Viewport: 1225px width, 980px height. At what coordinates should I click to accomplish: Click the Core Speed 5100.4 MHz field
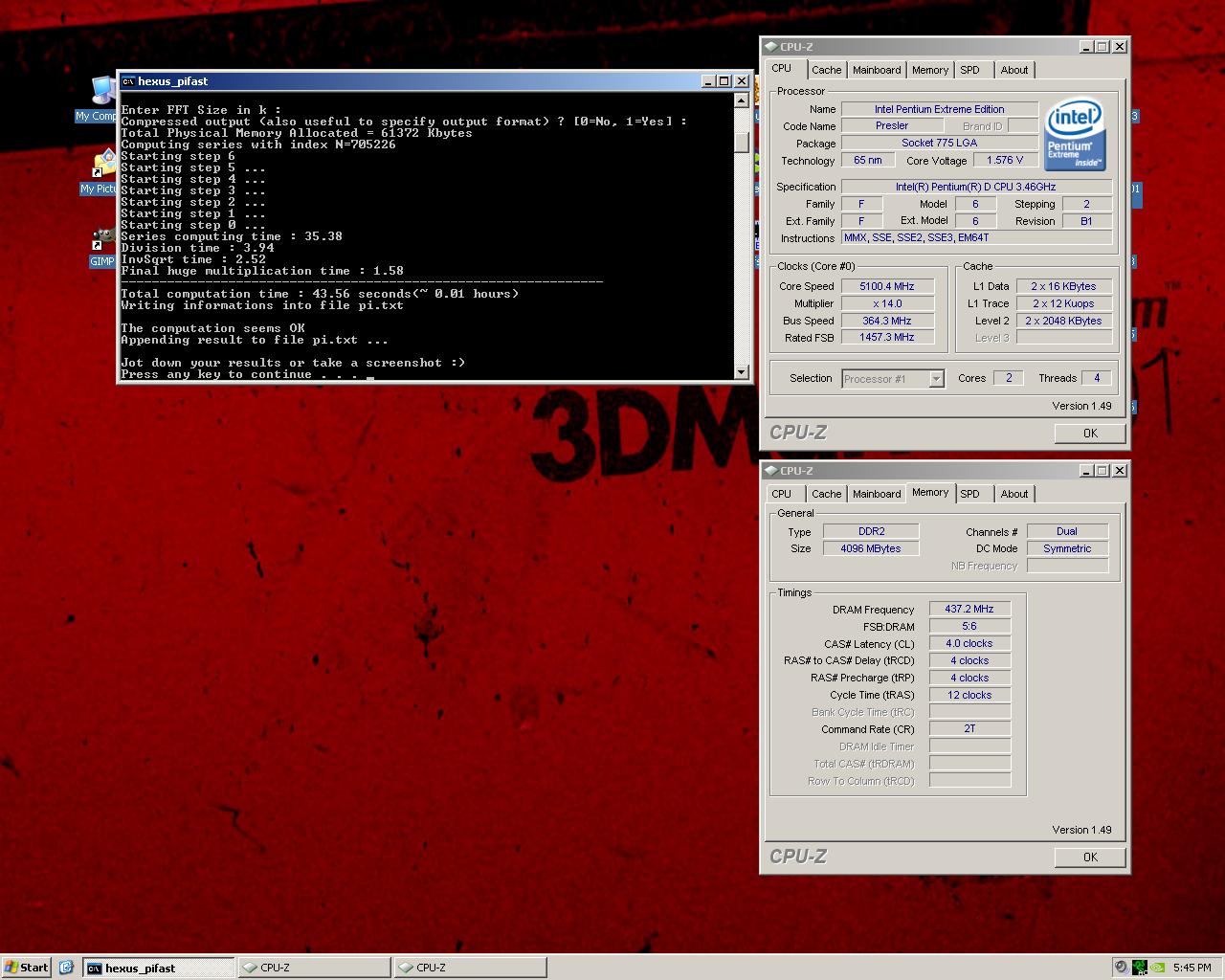[886, 286]
